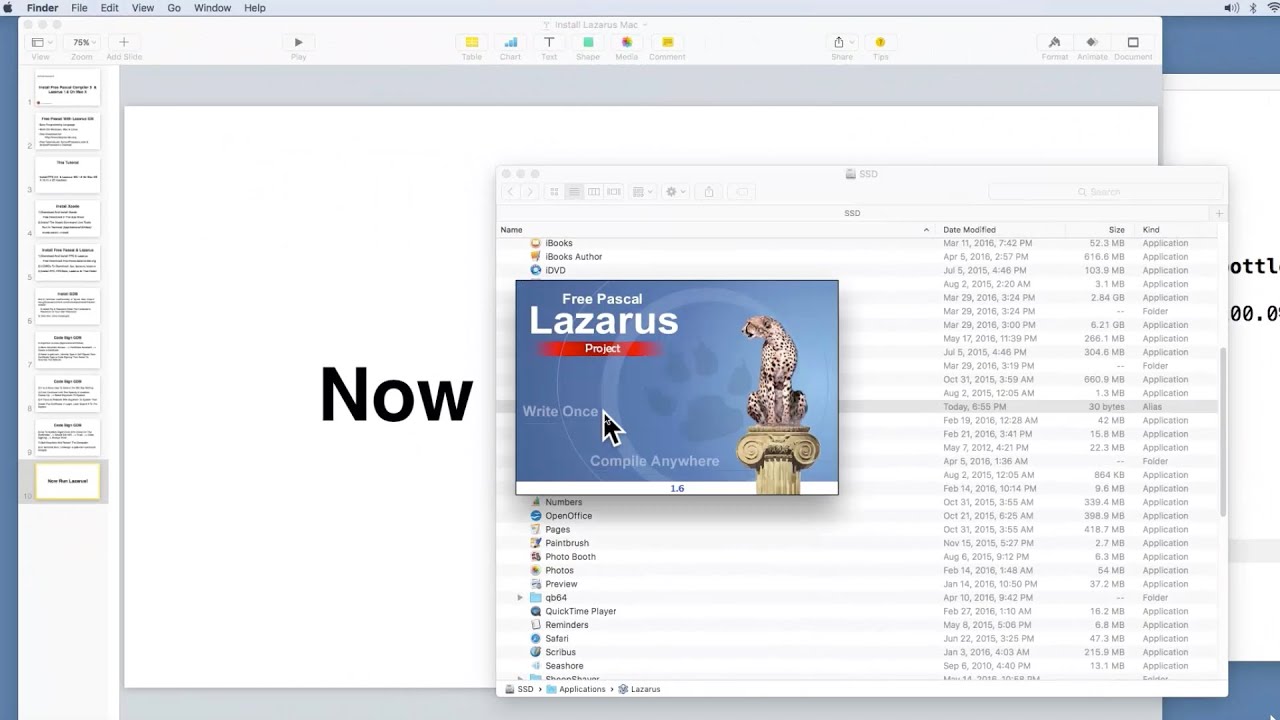Open Keynote View options dropdown
The image size is (1280, 720).
pos(40,43)
